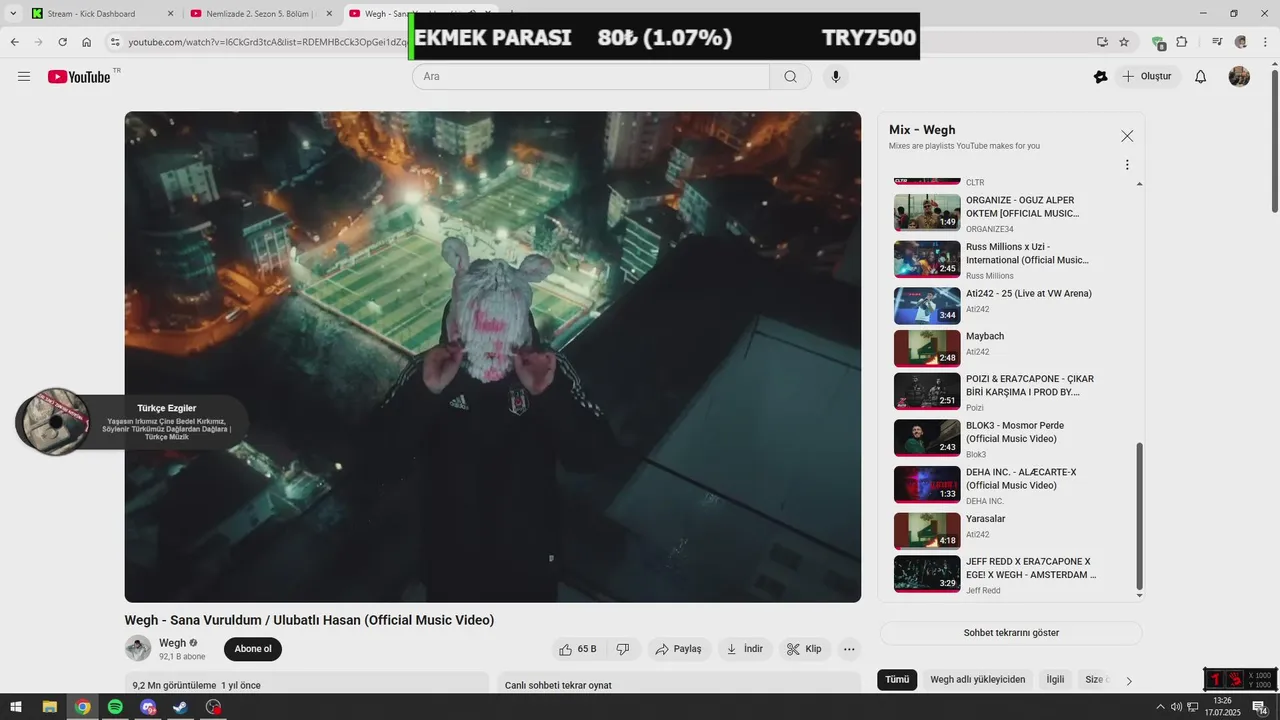Open the notifications bell
The height and width of the screenshot is (720, 1280).
(1201, 77)
